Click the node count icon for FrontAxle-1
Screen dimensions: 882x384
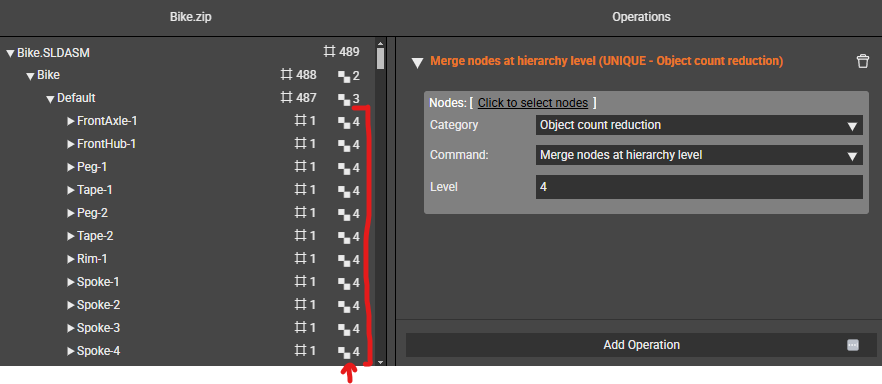(301, 121)
